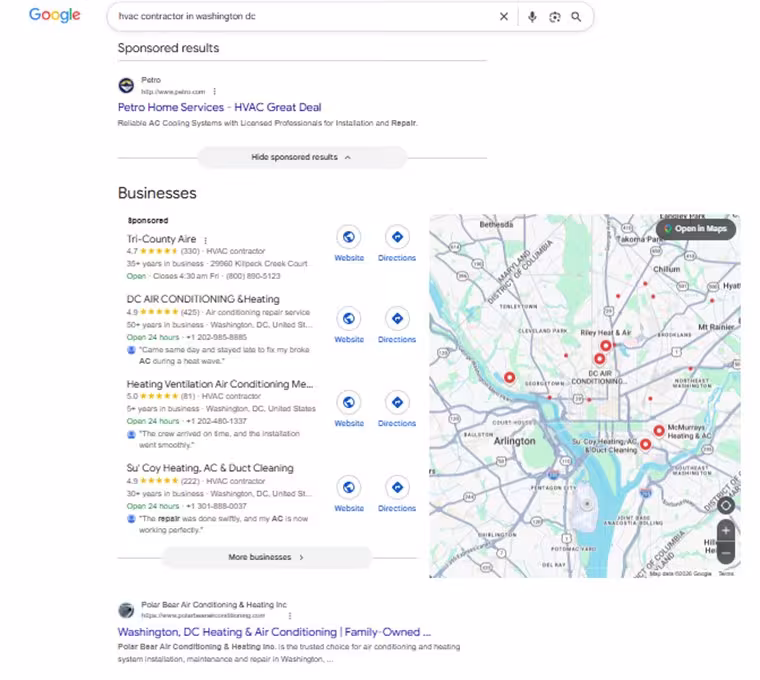The image size is (760, 680).
Task: Select Su' Coy Heating map pin
Action: (646, 444)
